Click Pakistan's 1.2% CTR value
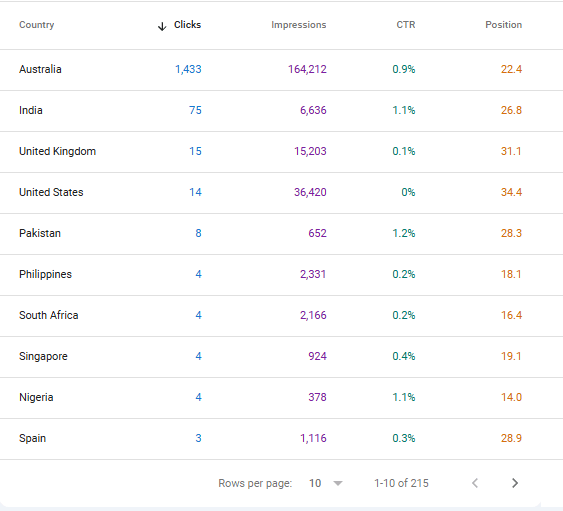The width and height of the screenshot is (563, 511). point(404,233)
